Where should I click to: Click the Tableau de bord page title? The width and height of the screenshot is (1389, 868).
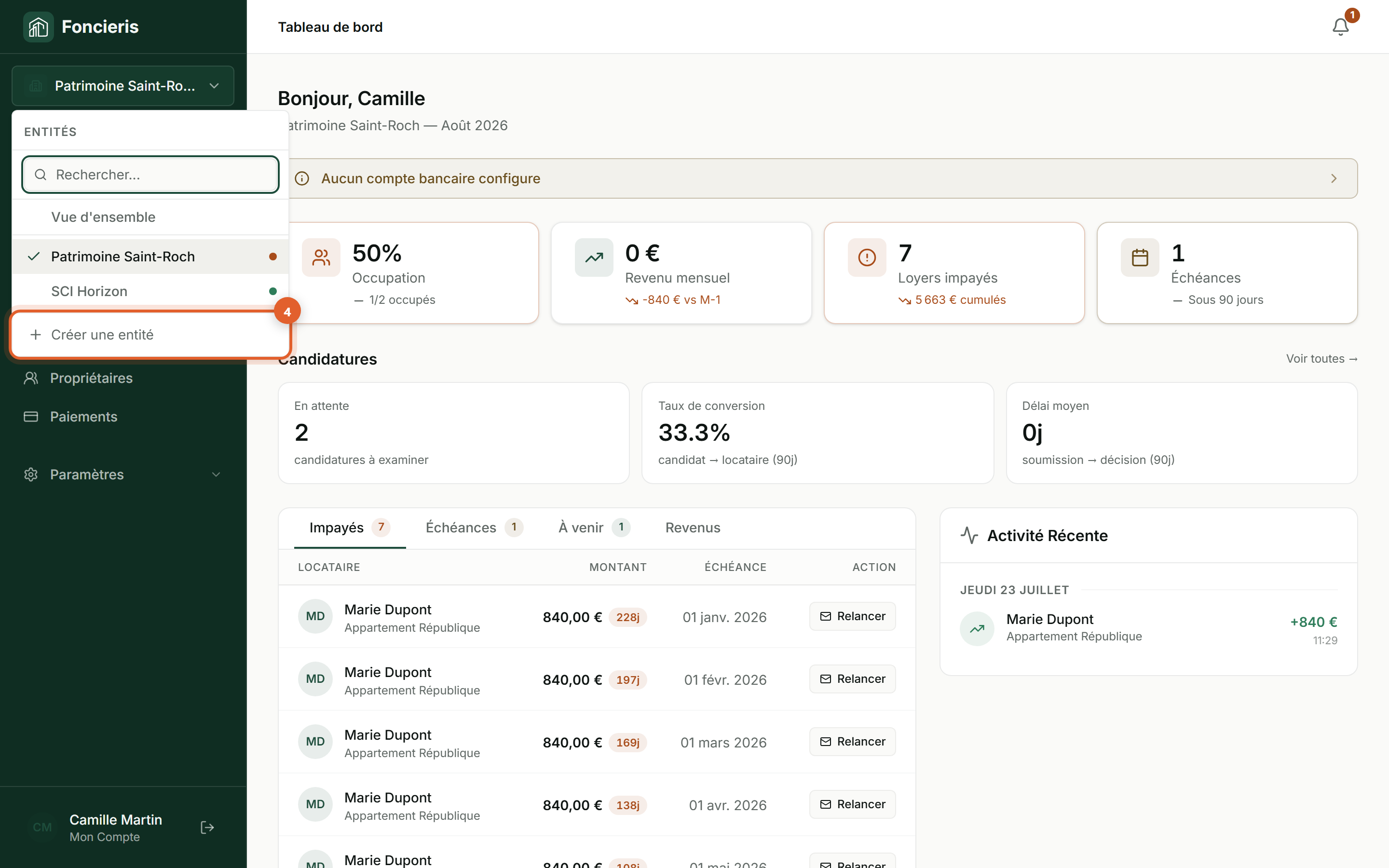[x=330, y=27]
